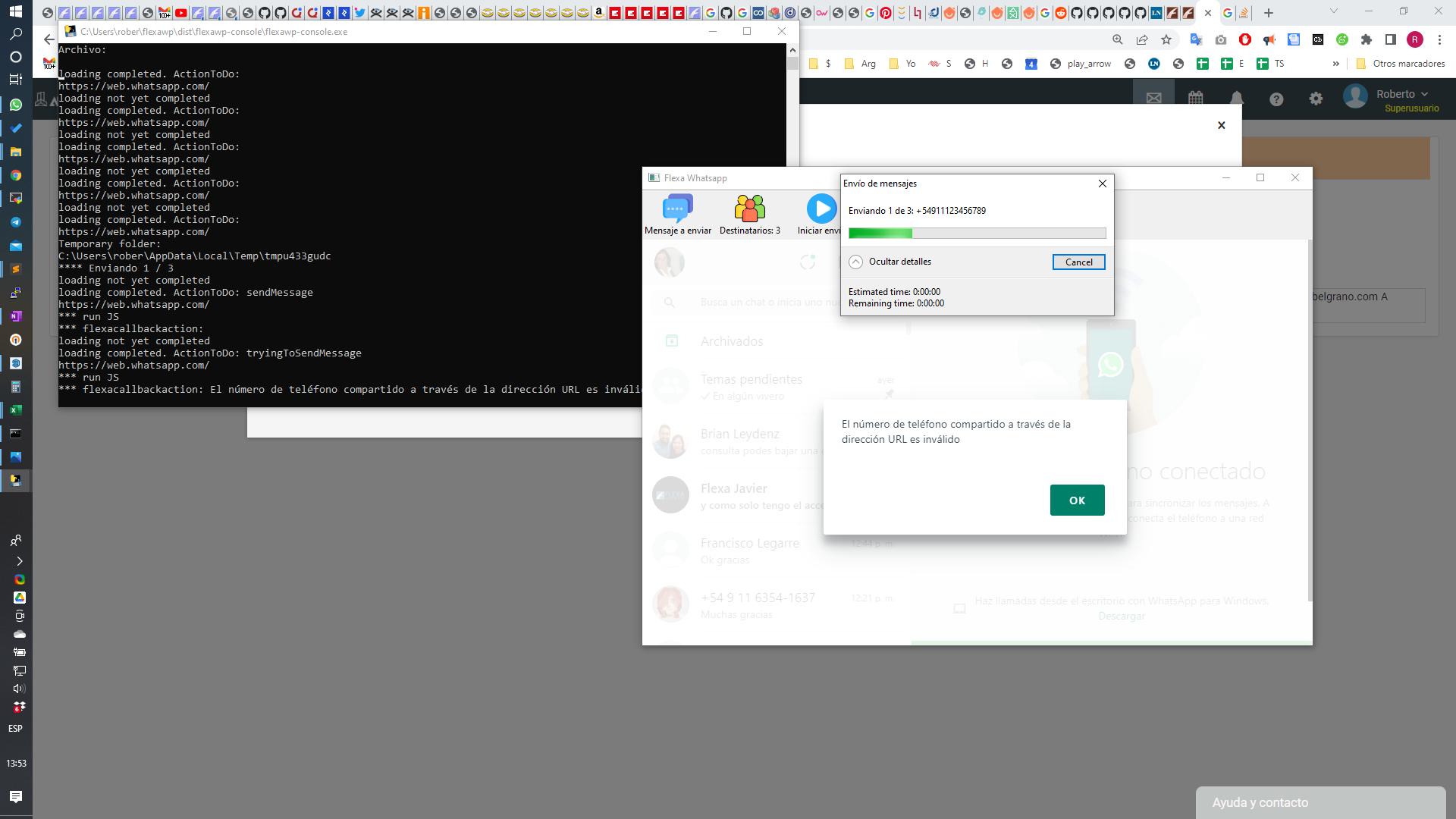The width and height of the screenshot is (1456, 819).
Task: Close the white web page modal with X
Action: tap(1221, 125)
